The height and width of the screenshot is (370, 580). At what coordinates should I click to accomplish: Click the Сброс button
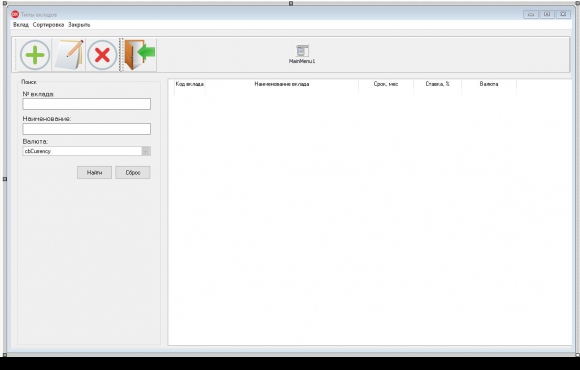(133, 172)
